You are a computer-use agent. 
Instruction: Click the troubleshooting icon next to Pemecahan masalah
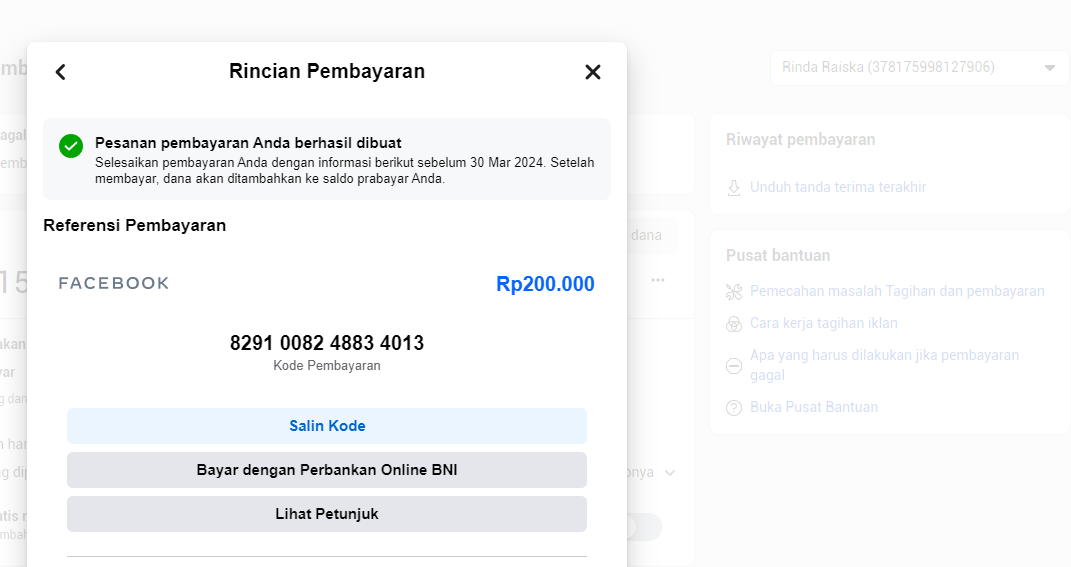734,292
